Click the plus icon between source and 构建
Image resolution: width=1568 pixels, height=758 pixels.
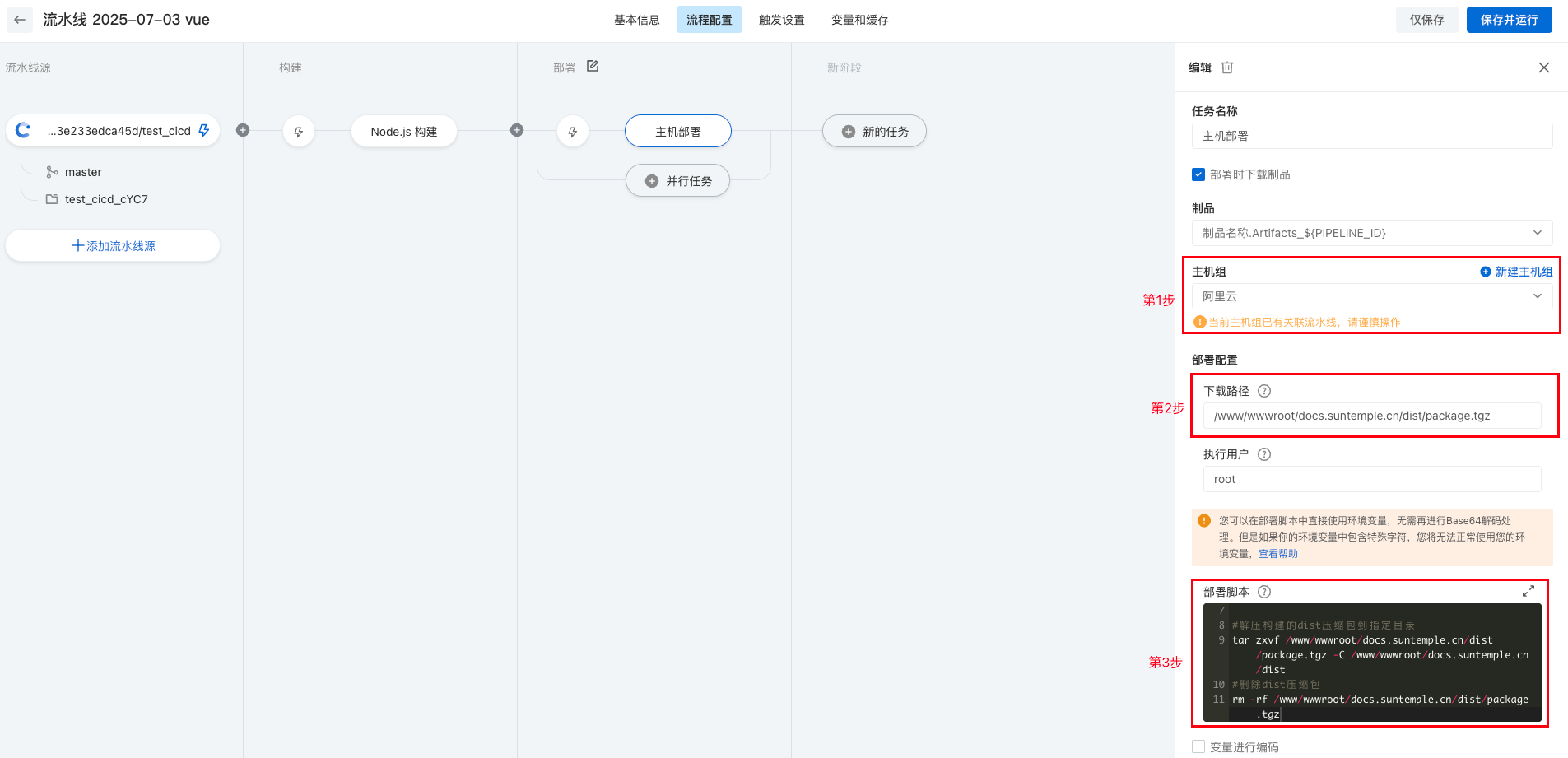(243, 130)
